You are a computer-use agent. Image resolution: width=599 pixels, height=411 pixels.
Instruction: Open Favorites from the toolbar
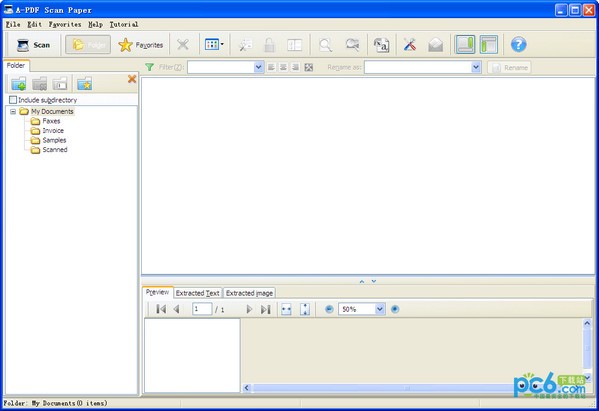(x=141, y=45)
